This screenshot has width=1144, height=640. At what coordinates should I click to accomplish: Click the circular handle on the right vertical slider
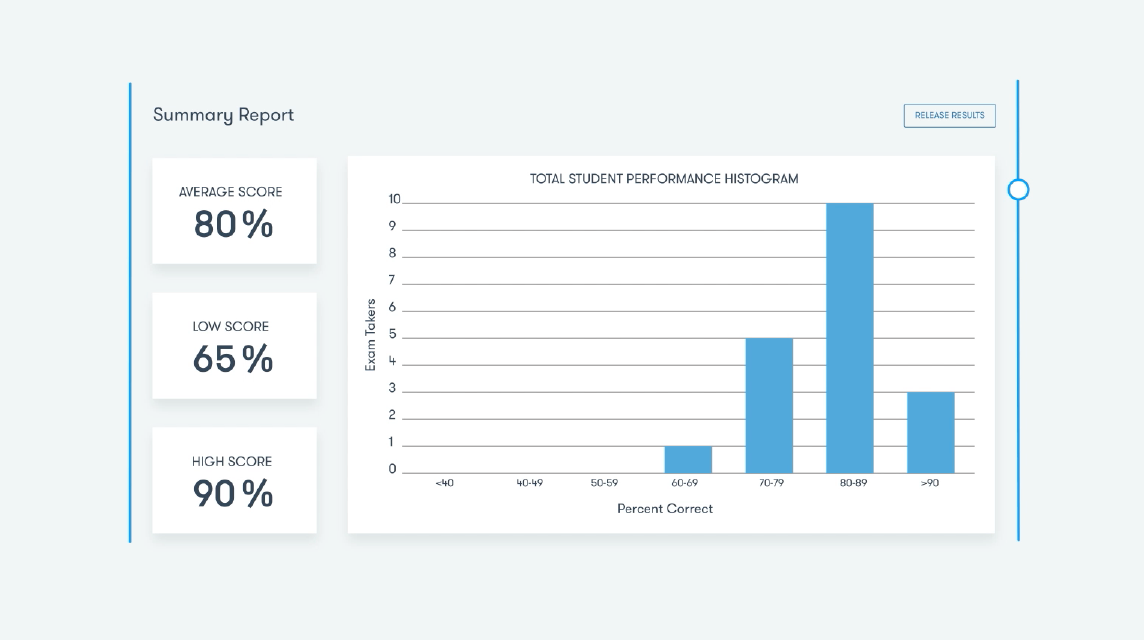coord(1018,189)
